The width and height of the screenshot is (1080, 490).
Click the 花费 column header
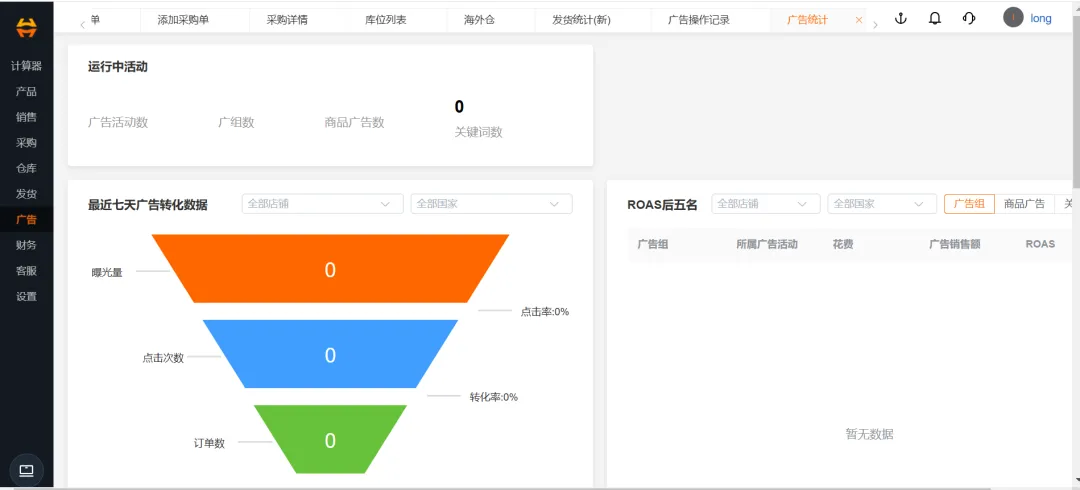coord(842,244)
